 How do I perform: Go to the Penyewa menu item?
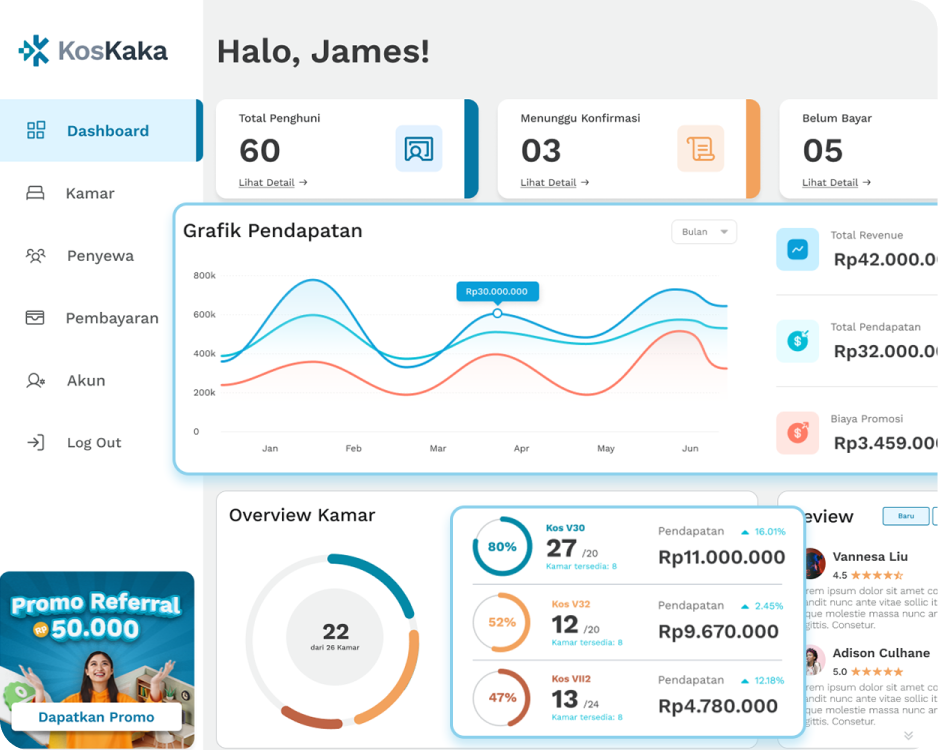(x=100, y=256)
